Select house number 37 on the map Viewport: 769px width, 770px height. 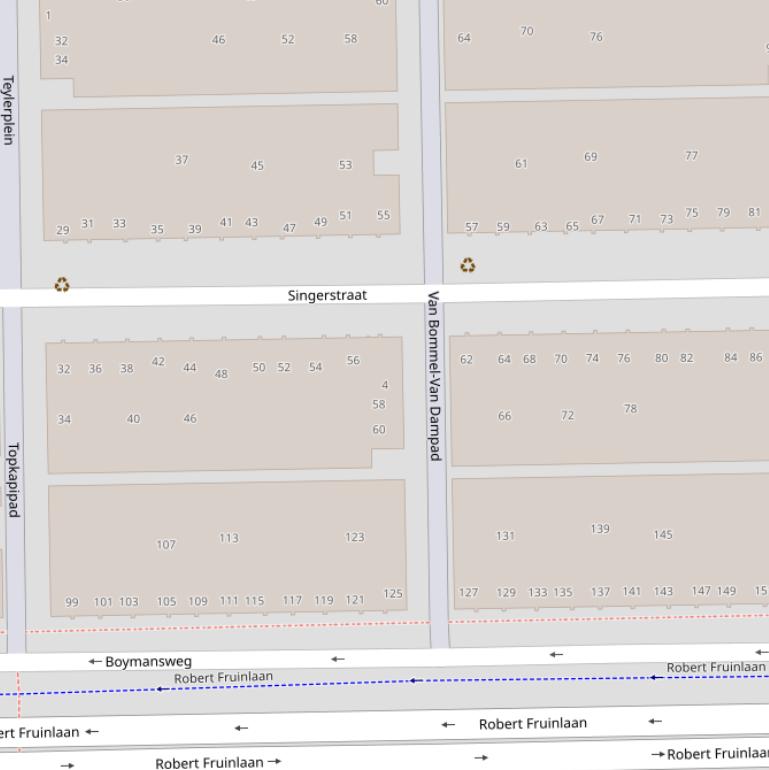pyautogui.click(x=182, y=160)
